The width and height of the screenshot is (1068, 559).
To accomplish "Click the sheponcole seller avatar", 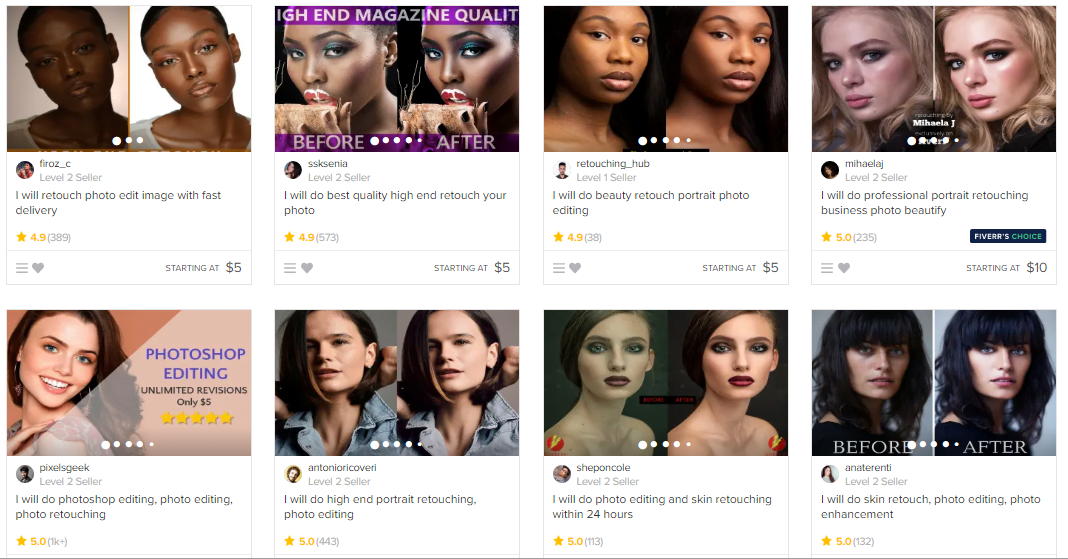I will [562, 474].
